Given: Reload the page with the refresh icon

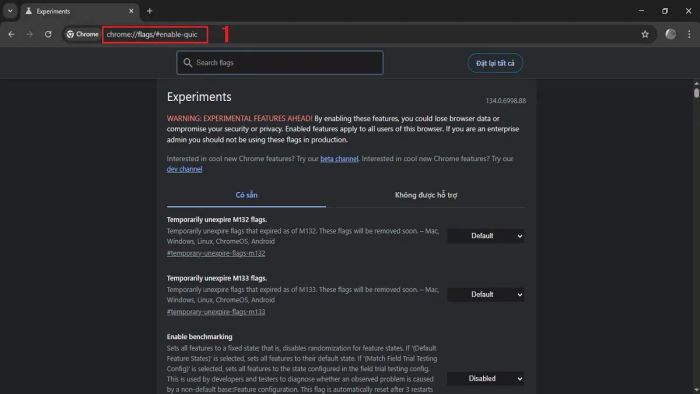Looking at the screenshot, I should coord(48,34).
